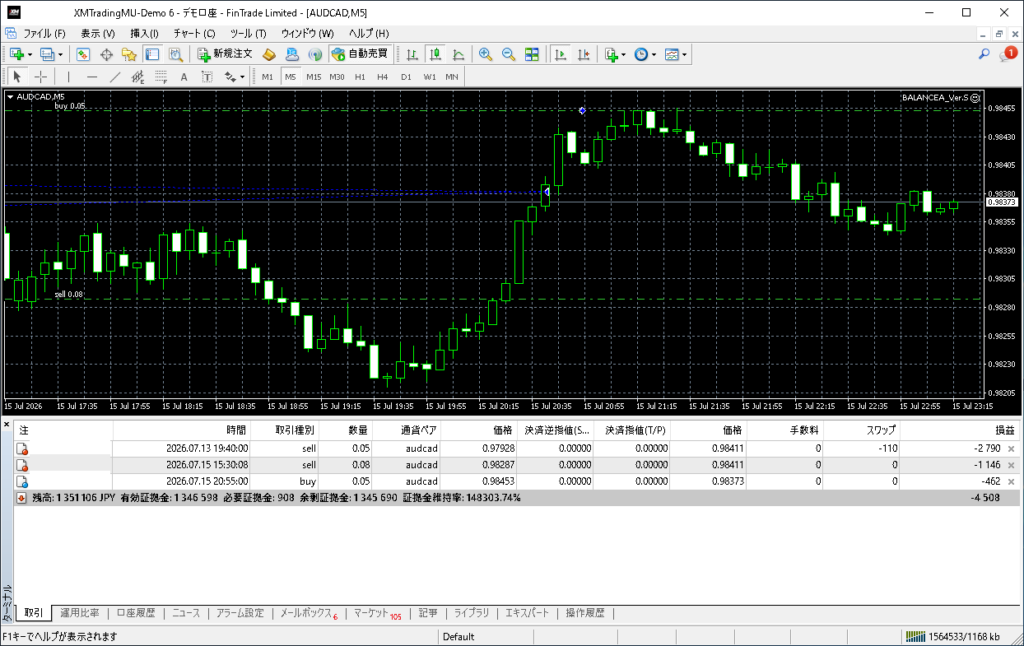Open the search magnifier in toolbar
Screen dimensions: 1024x646
(x=984, y=54)
